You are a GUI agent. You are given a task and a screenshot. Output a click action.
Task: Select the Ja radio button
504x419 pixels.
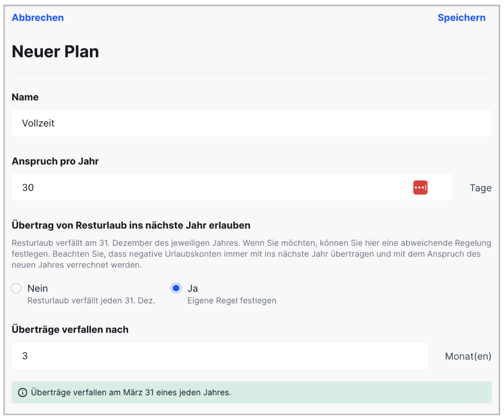(x=176, y=288)
